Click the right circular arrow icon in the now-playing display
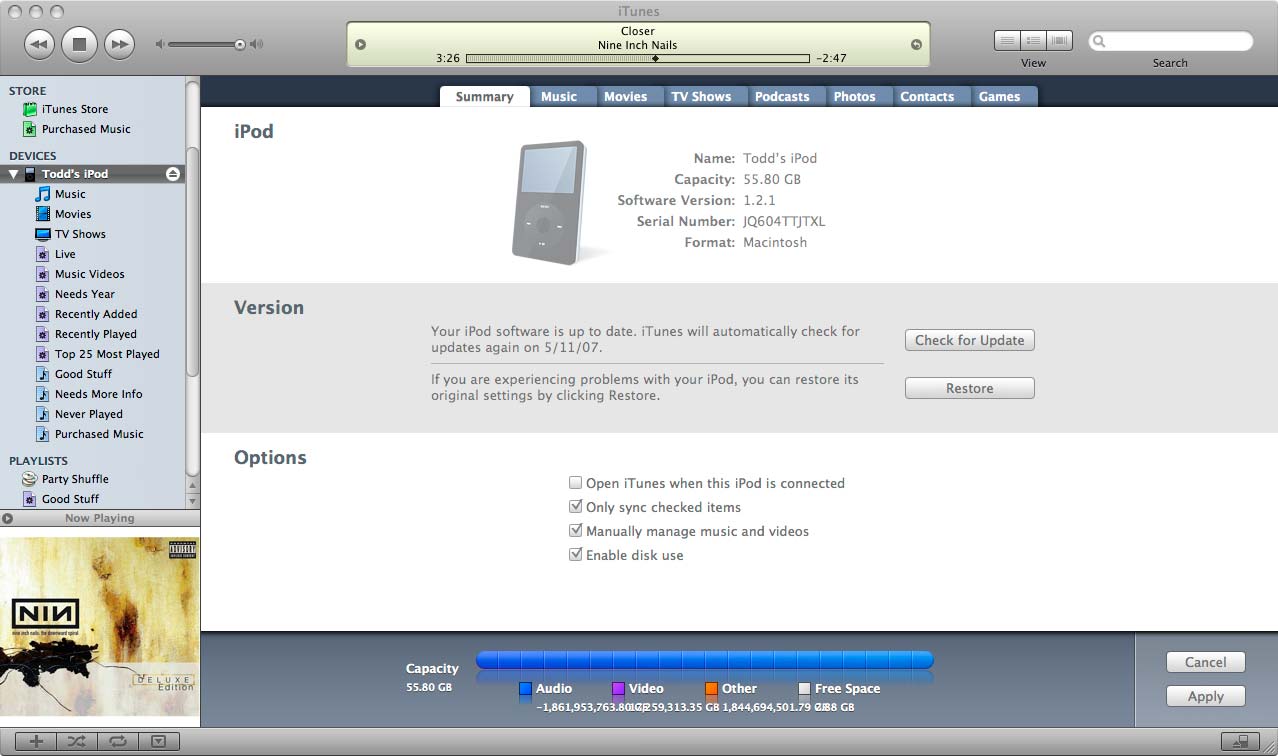 click(916, 44)
